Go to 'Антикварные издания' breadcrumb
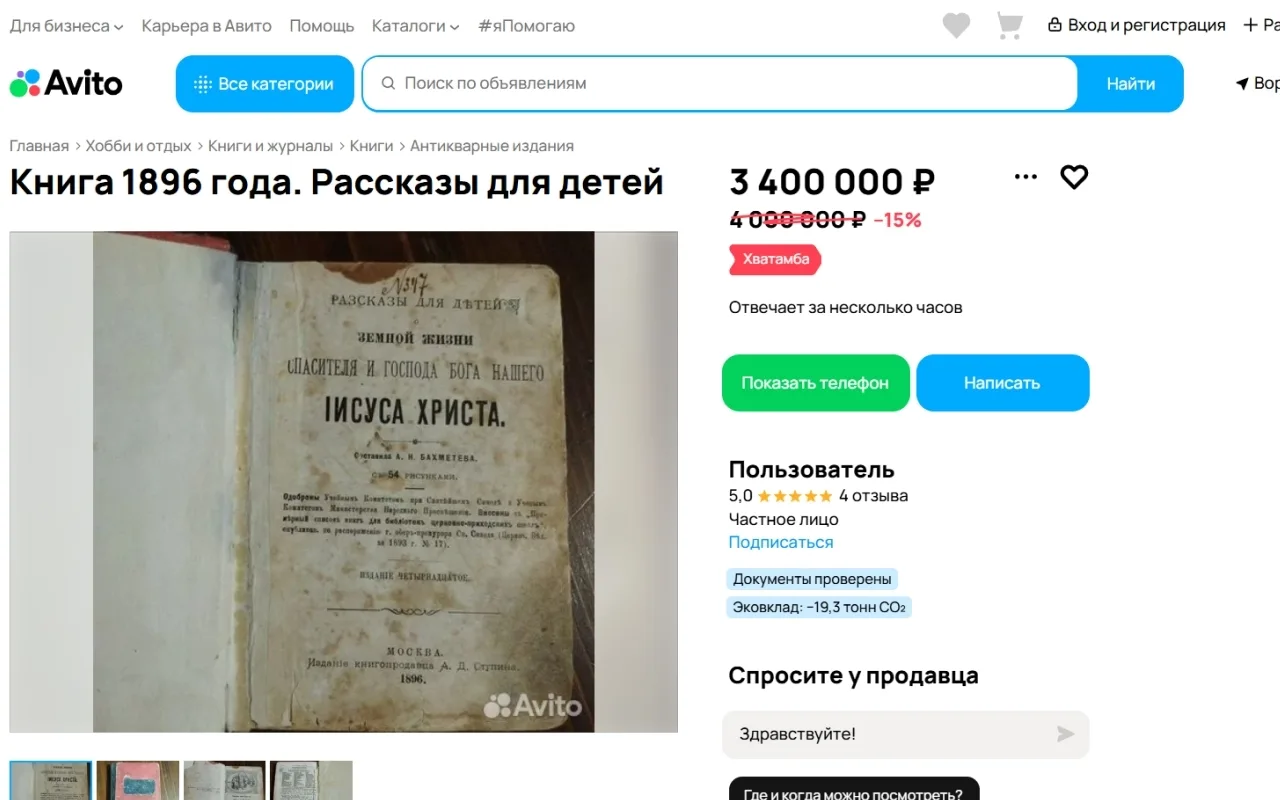The image size is (1280, 800). pyautogui.click(x=492, y=146)
